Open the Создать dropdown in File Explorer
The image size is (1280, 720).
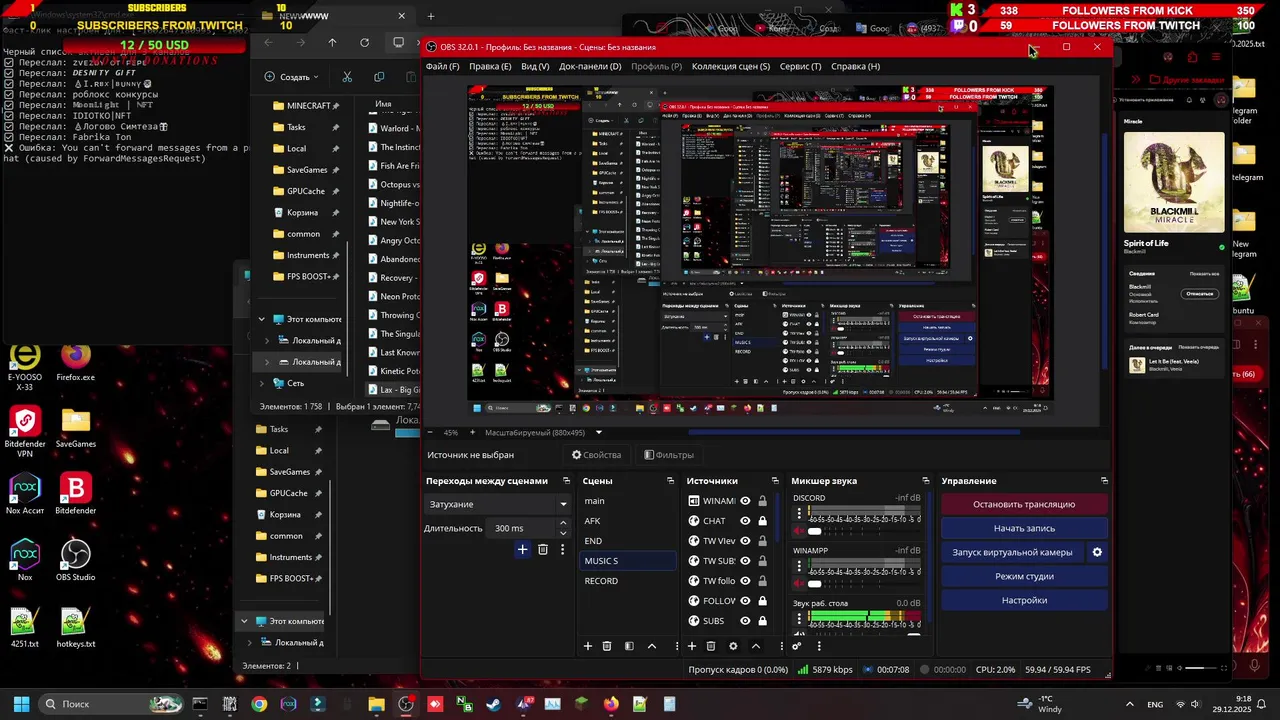(x=292, y=77)
